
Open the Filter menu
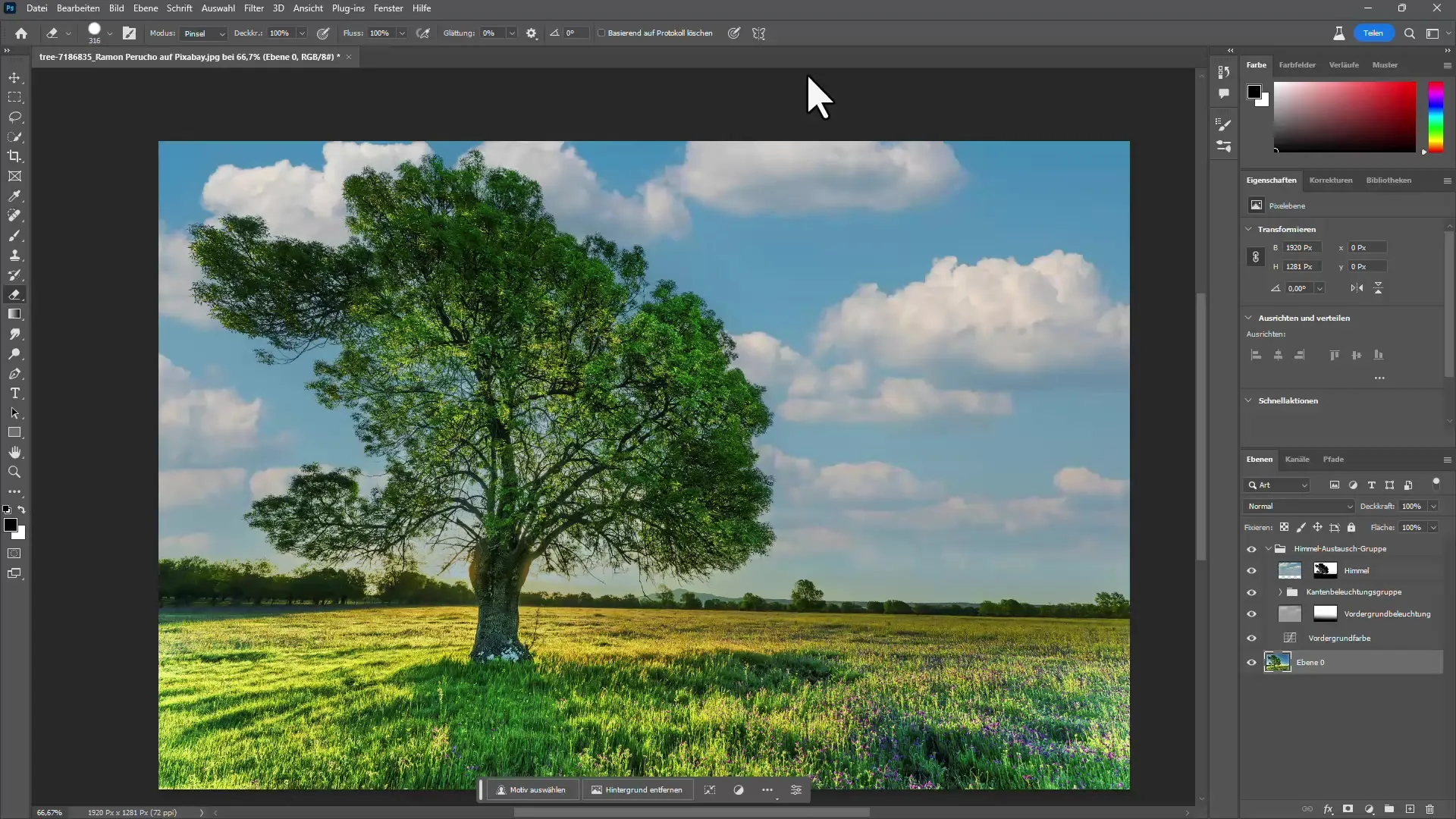253,8
